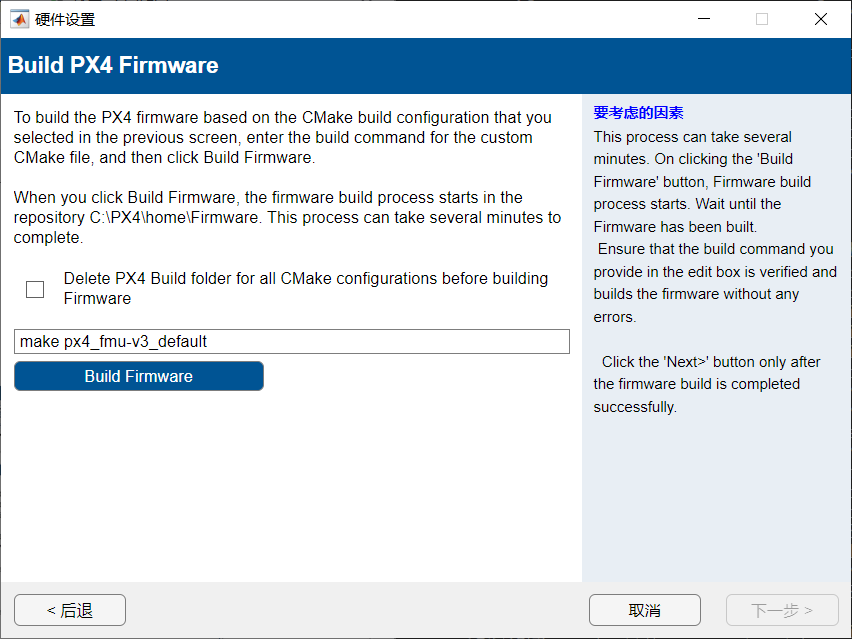Click the build command text field
The image size is (852, 639).
[291, 341]
